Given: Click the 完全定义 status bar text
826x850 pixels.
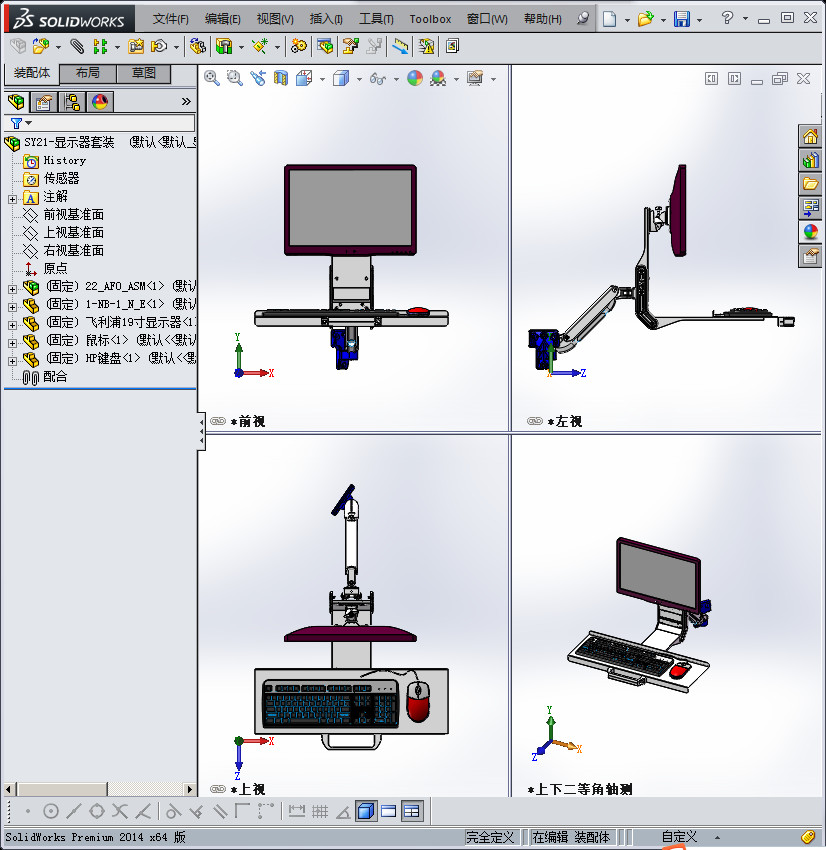Looking at the screenshot, I should pos(491,837).
